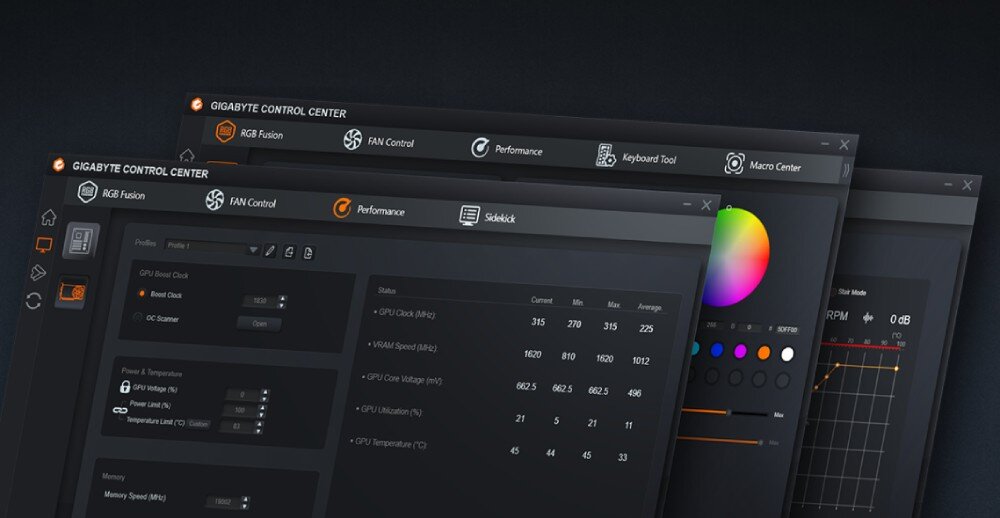
Task: Click the orange Performance gauge icon in front window
Action: pos(342,208)
